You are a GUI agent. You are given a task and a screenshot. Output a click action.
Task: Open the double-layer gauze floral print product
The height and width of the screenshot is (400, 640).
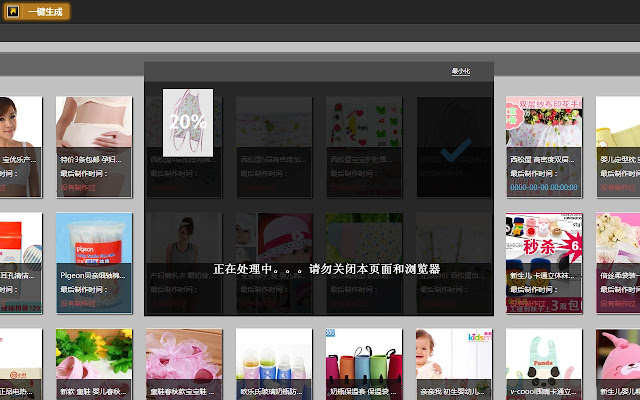[x=544, y=147]
